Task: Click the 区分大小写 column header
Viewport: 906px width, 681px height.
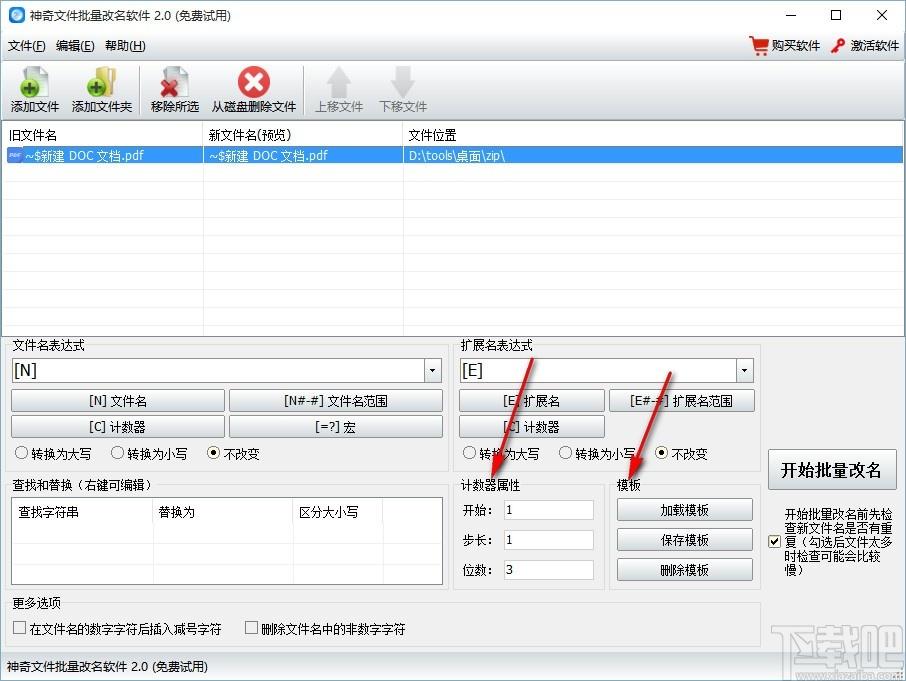Action: 338,512
